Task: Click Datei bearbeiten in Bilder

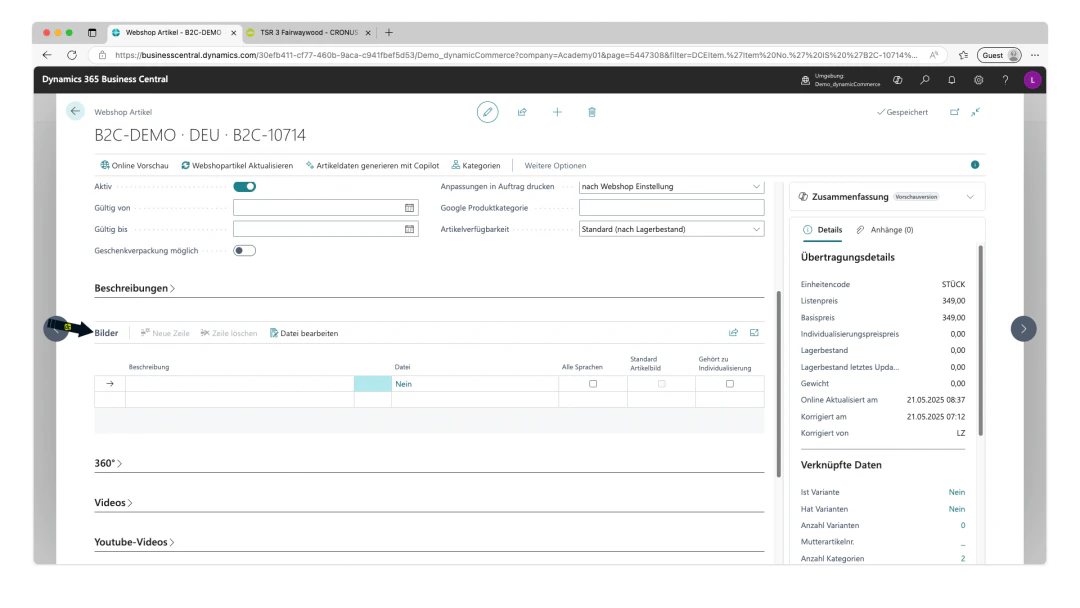Action: (304, 333)
